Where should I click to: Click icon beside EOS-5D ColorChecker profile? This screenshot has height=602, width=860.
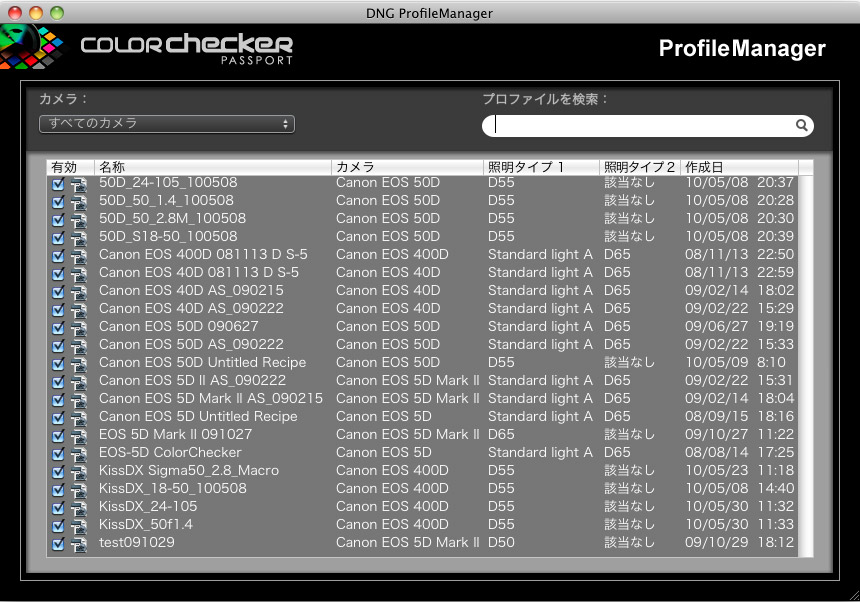pos(79,455)
